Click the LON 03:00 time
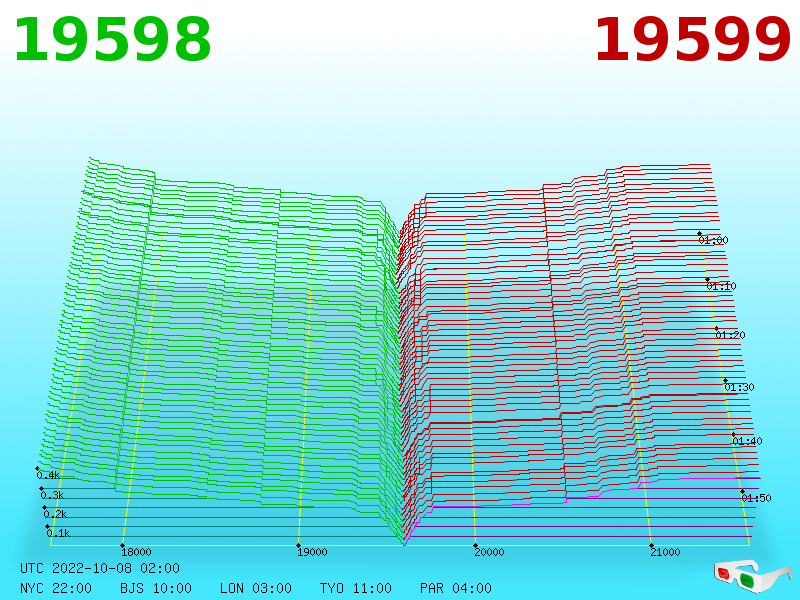The height and width of the screenshot is (600, 800). coord(256,588)
